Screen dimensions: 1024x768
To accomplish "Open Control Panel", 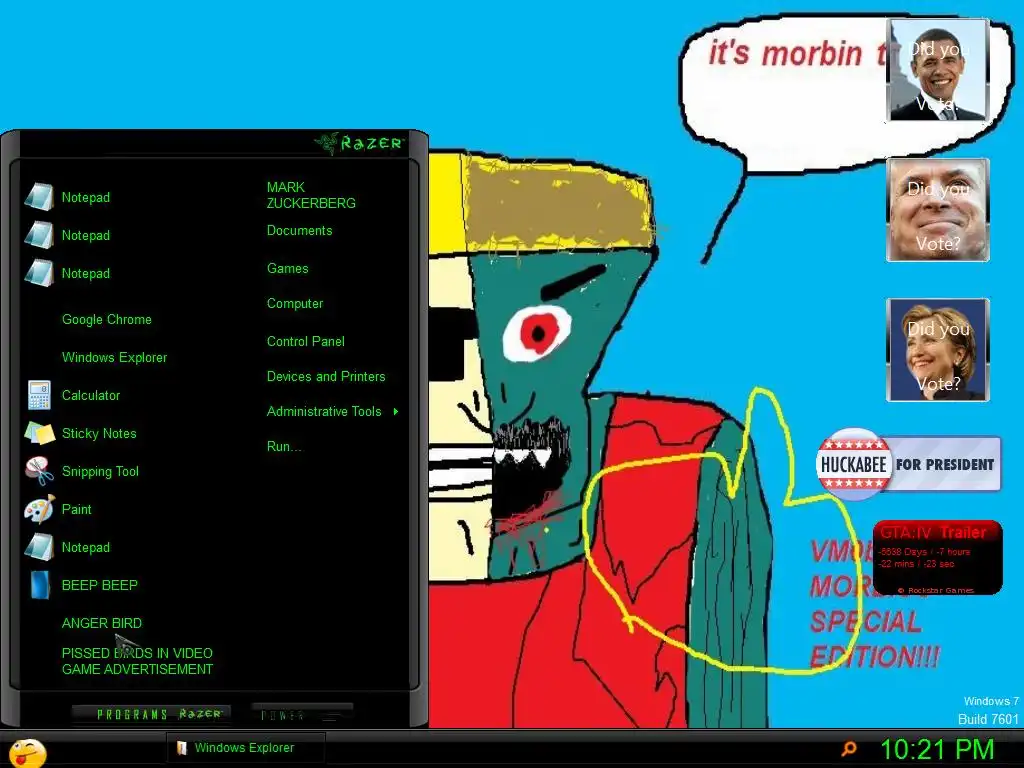I will [305, 342].
